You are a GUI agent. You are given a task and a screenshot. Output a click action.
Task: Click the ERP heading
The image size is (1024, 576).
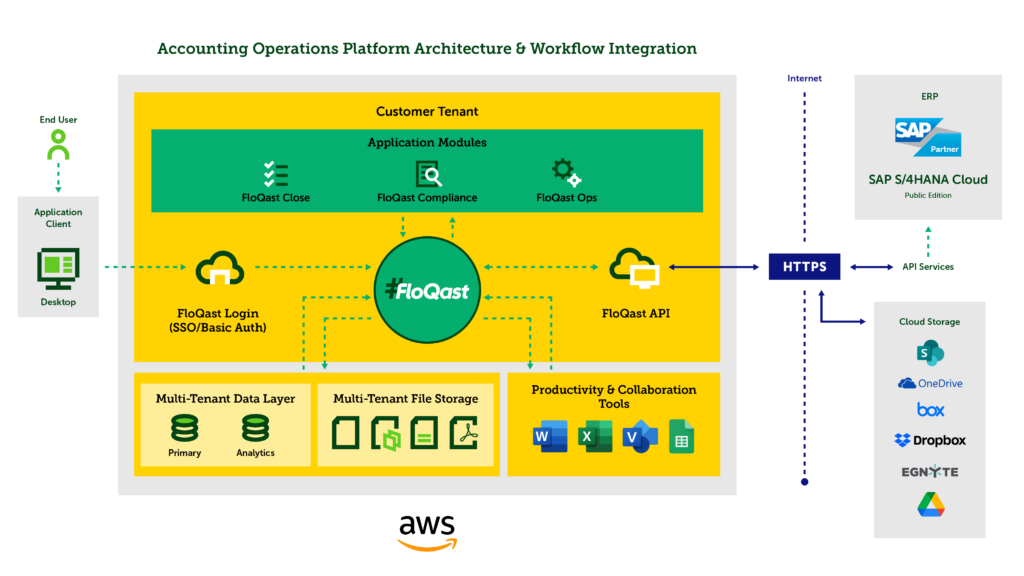(x=929, y=96)
